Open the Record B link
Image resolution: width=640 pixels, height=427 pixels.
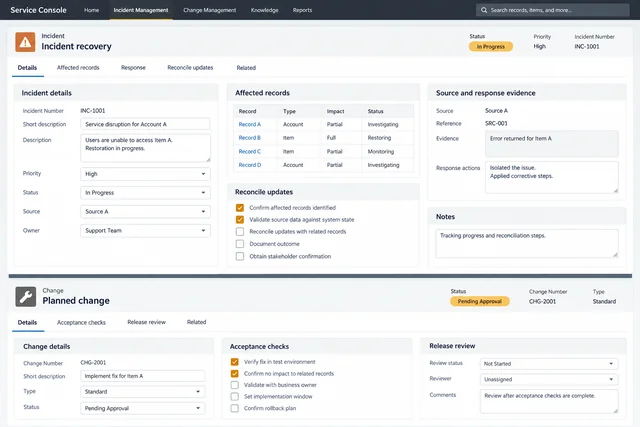click(x=250, y=138)
